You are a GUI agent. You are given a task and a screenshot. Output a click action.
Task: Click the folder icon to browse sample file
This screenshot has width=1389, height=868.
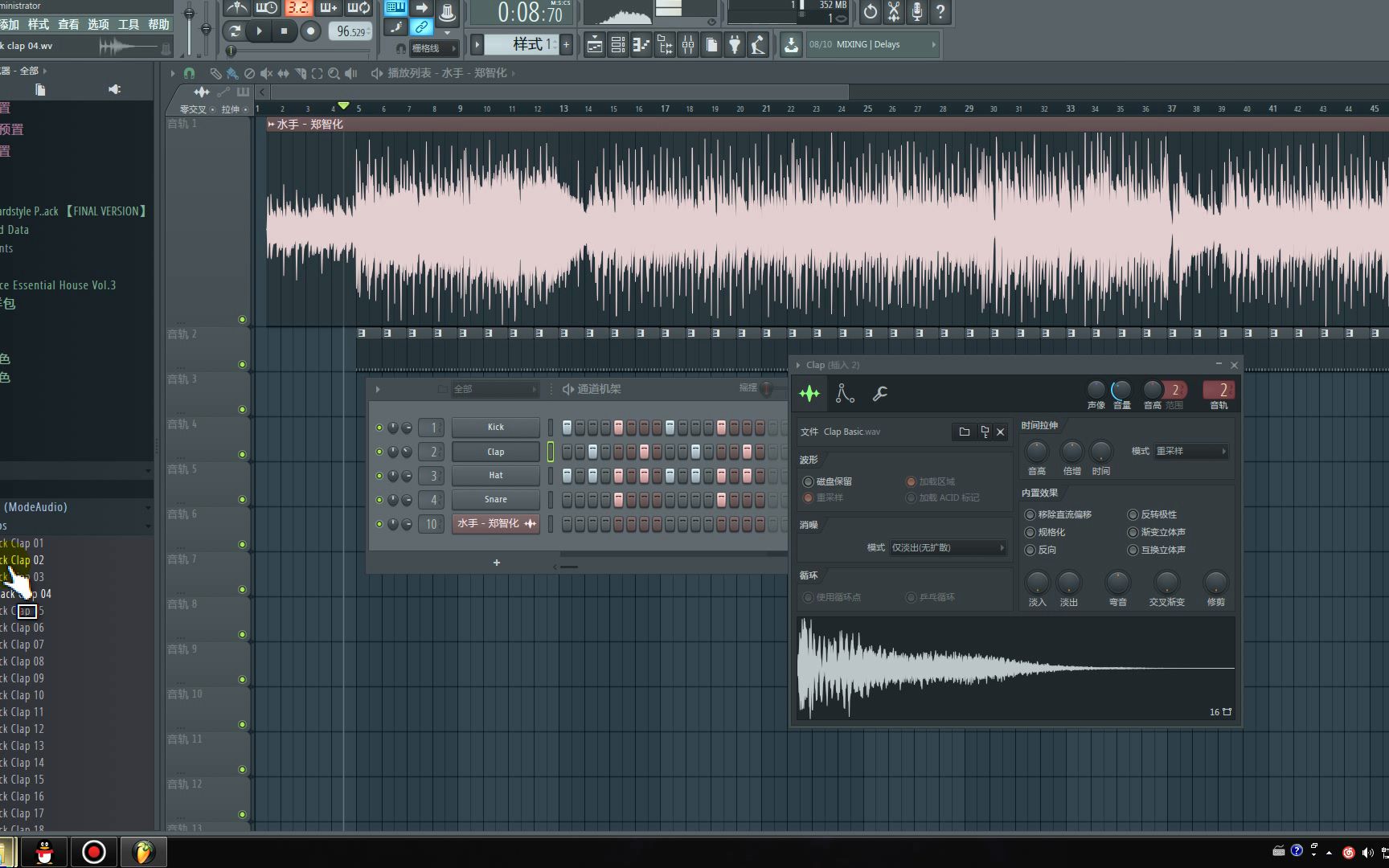pos(965,432)
